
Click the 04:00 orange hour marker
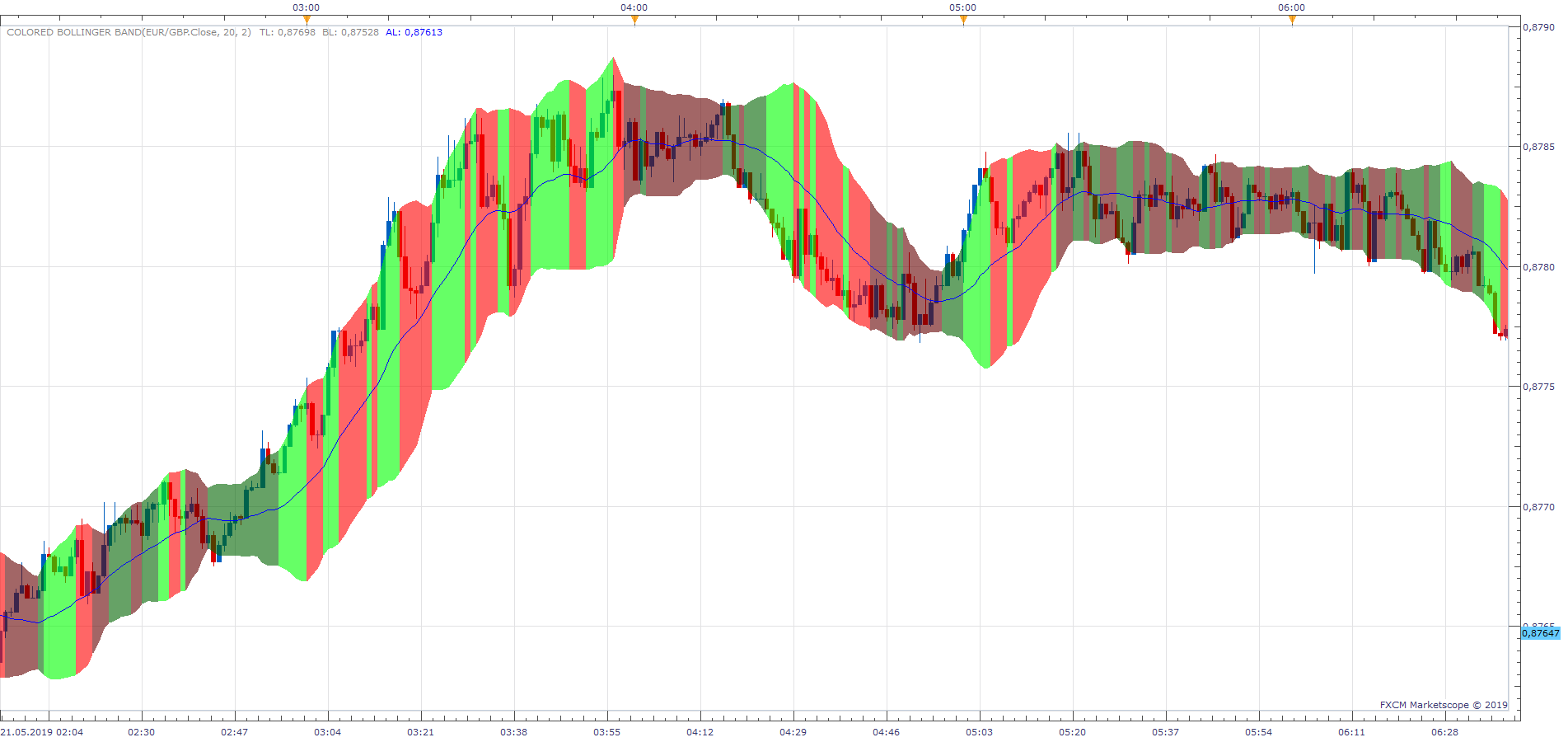(634, 20)
